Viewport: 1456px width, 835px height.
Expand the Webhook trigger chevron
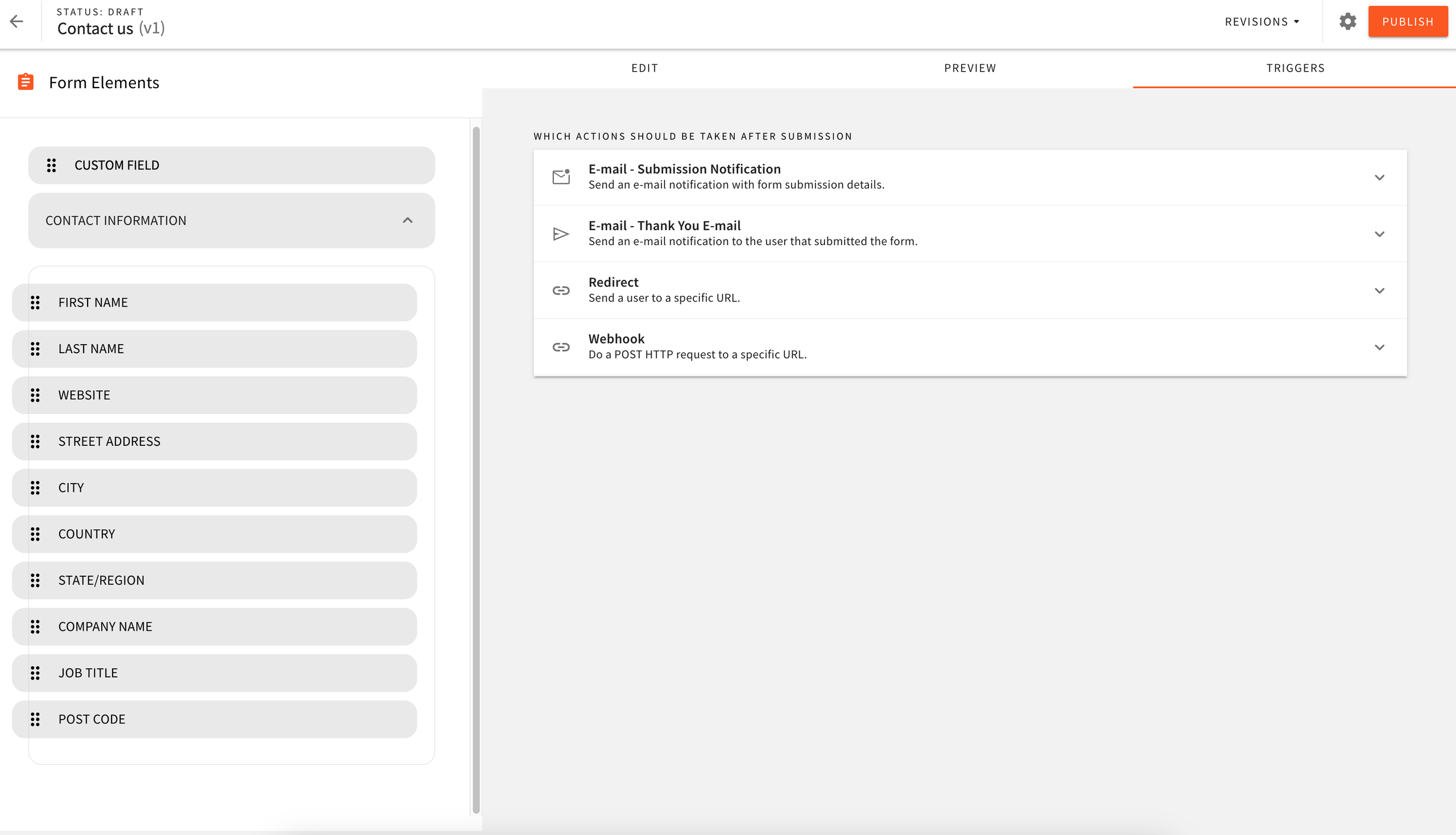pyautogui.click(x=1379, y=347)
